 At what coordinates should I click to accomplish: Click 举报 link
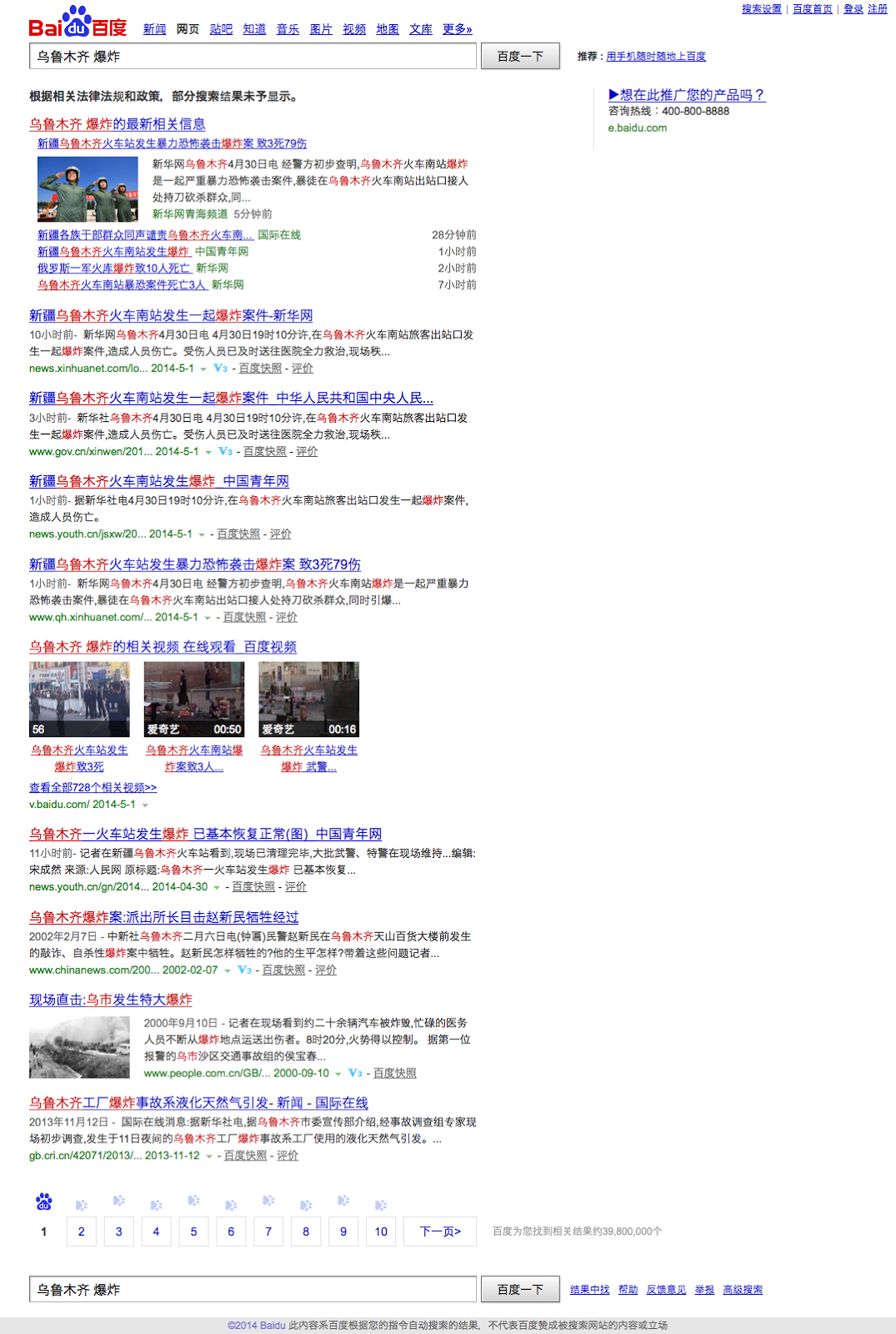click(705, 1290)
